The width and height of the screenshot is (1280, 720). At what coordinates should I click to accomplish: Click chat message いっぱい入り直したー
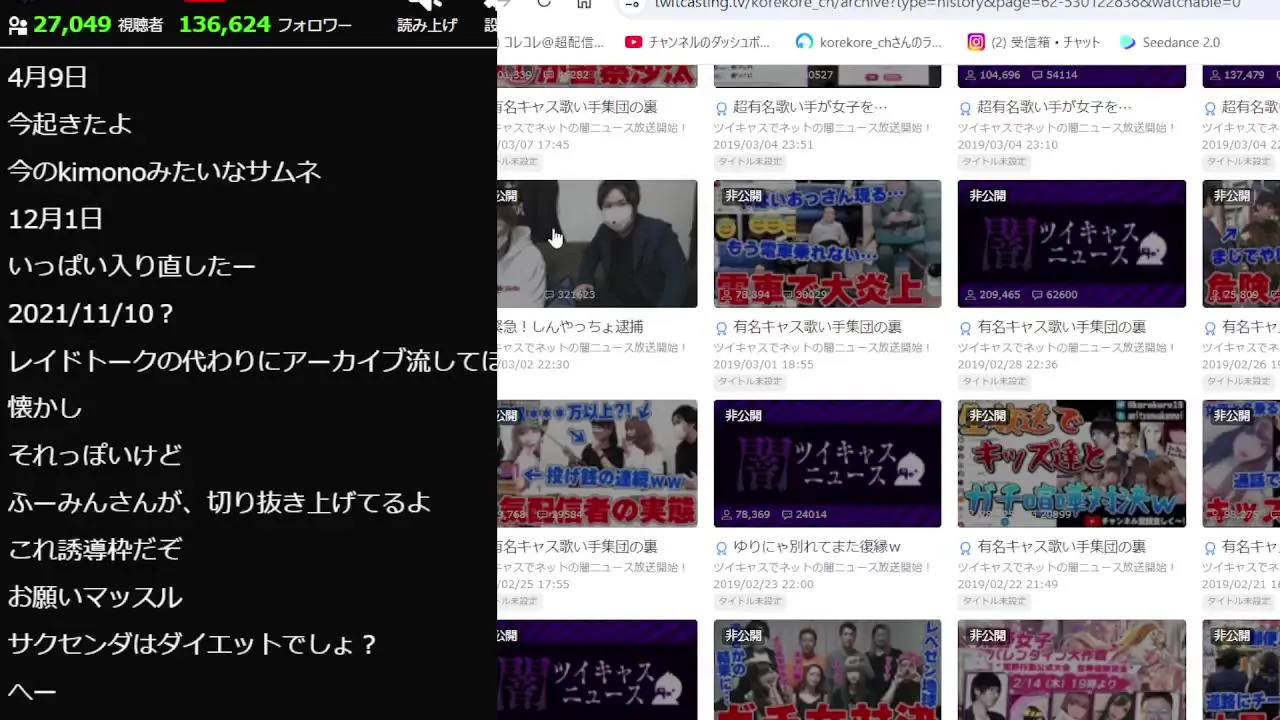(x=131, y=266)
